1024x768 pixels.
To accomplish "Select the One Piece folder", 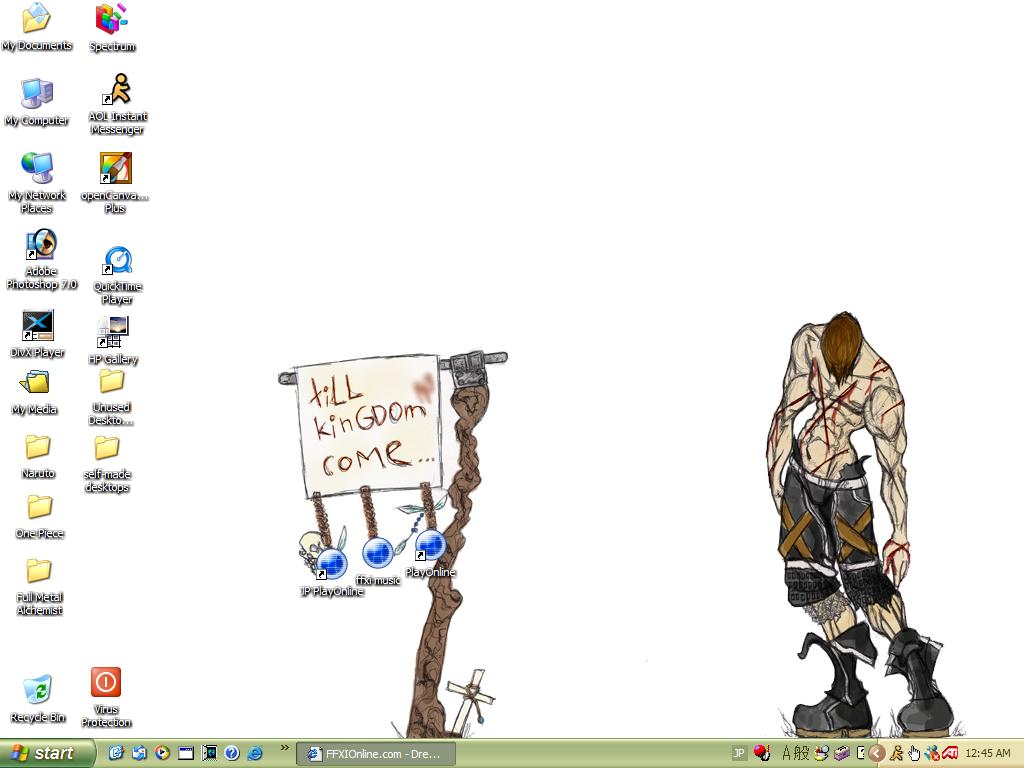I will (39, 517).
